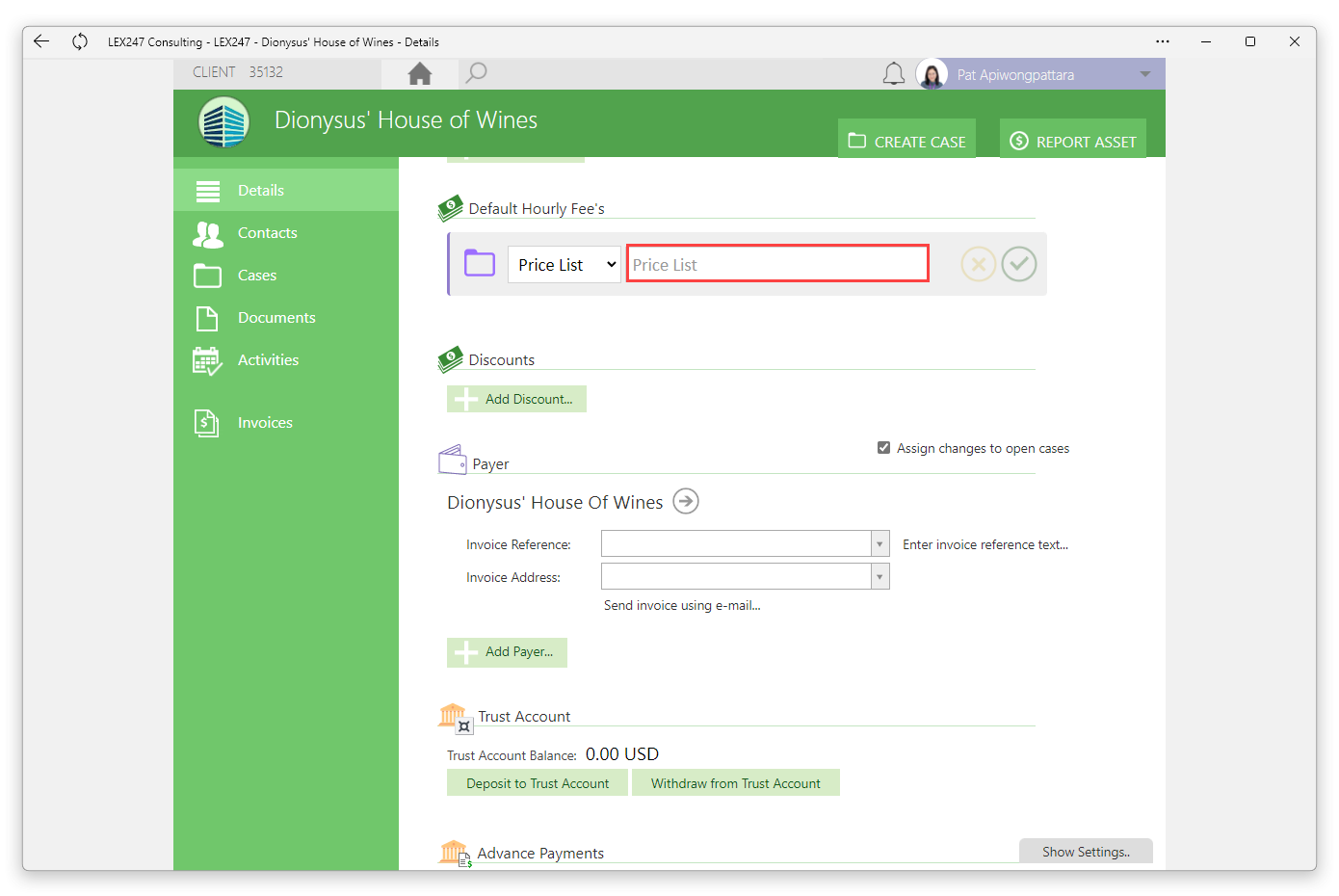Image resolution: width=1339 pixels, height=896 pixels.
Task: Expand the user menu arrow
Action: (x=1145, y=74)
